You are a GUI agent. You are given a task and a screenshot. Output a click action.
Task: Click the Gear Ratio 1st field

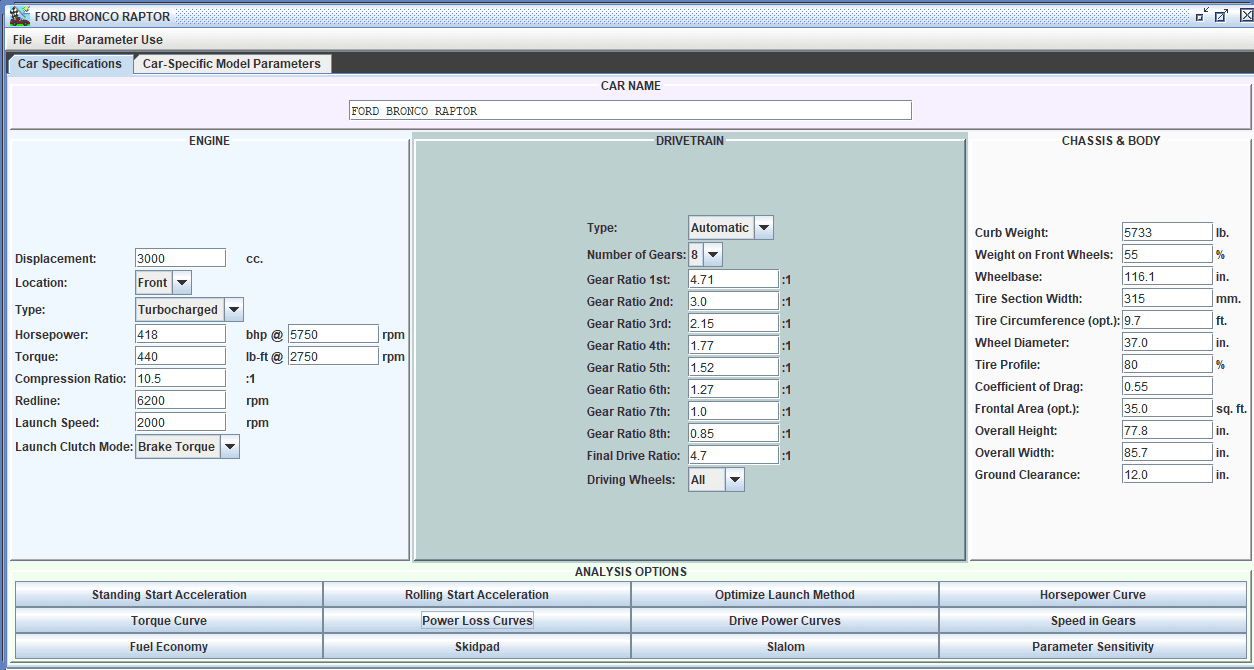coord(733,279)
